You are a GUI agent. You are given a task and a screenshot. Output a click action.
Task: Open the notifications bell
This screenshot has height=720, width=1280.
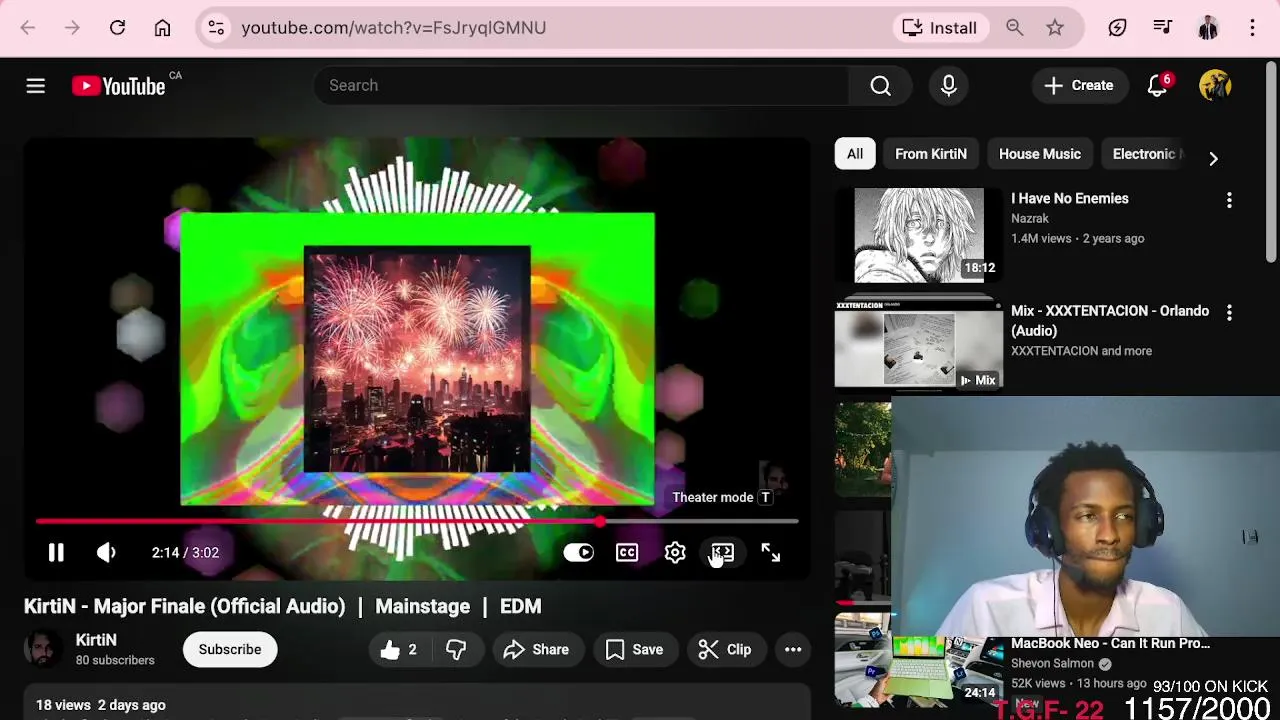[1158, 86]
